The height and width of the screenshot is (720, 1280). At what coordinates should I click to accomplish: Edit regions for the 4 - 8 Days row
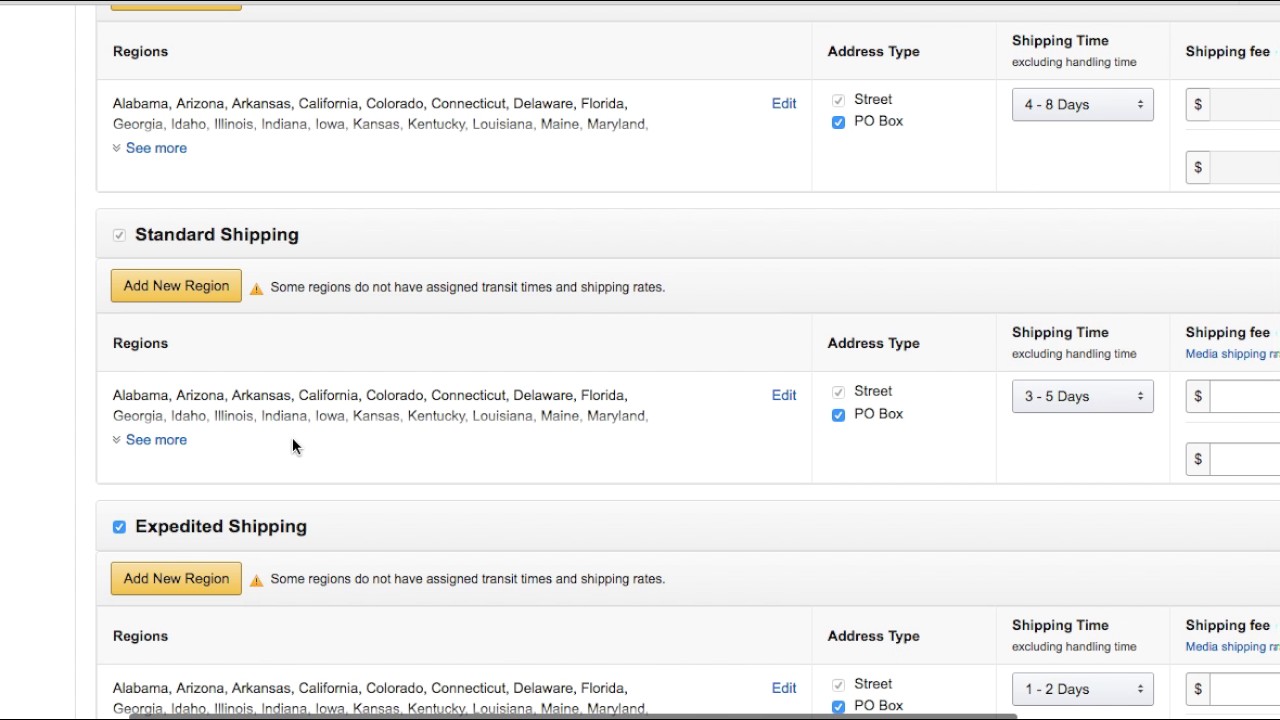click(784, 103)
